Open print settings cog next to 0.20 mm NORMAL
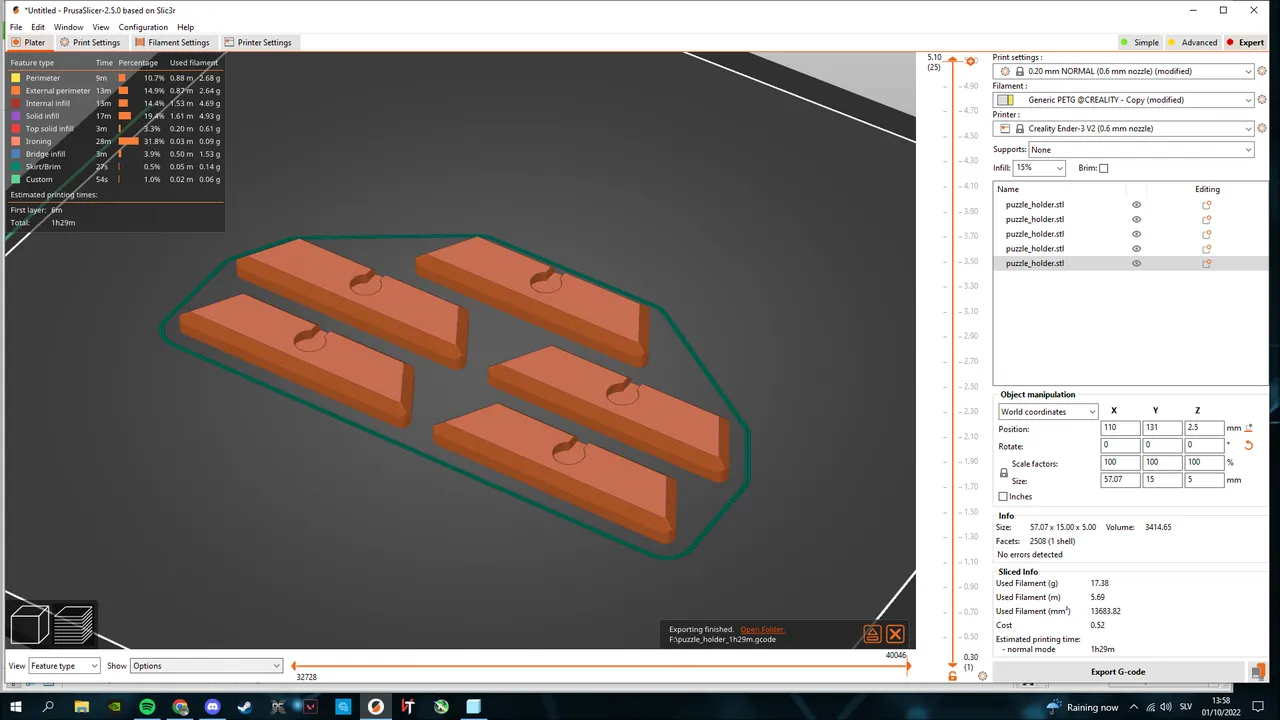 (1262, 72)
